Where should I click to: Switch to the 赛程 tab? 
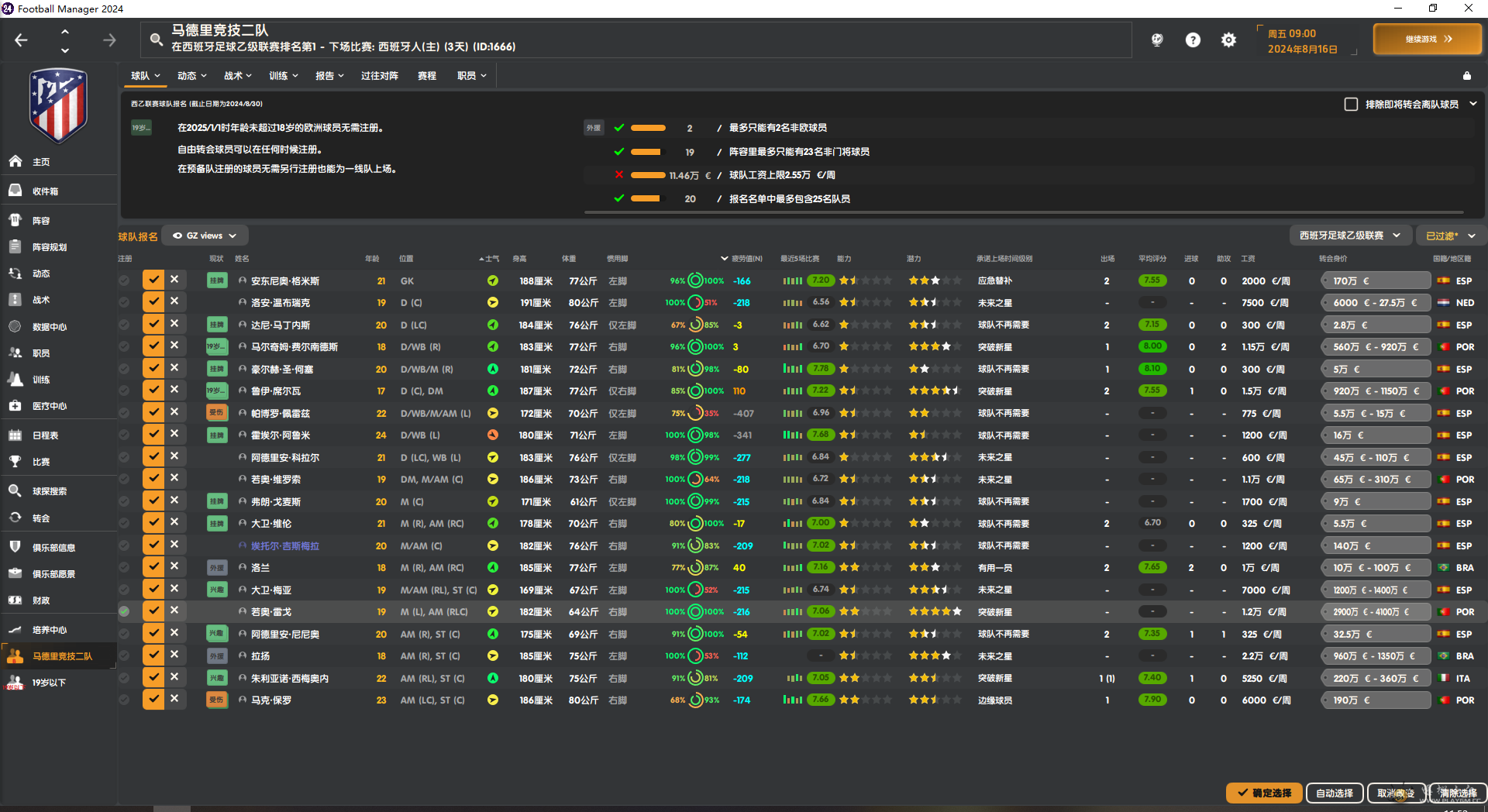coord(427,76)
